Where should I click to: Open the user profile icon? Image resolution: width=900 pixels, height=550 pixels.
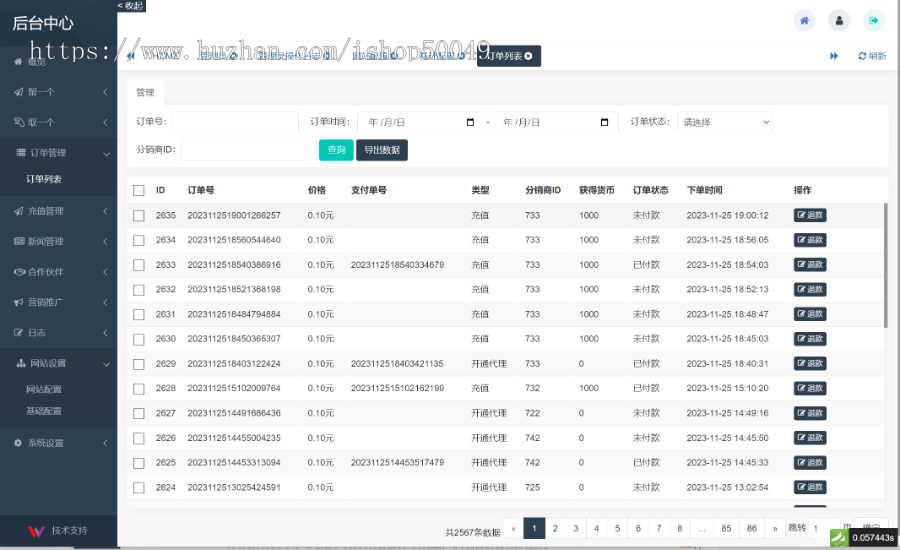839,21
